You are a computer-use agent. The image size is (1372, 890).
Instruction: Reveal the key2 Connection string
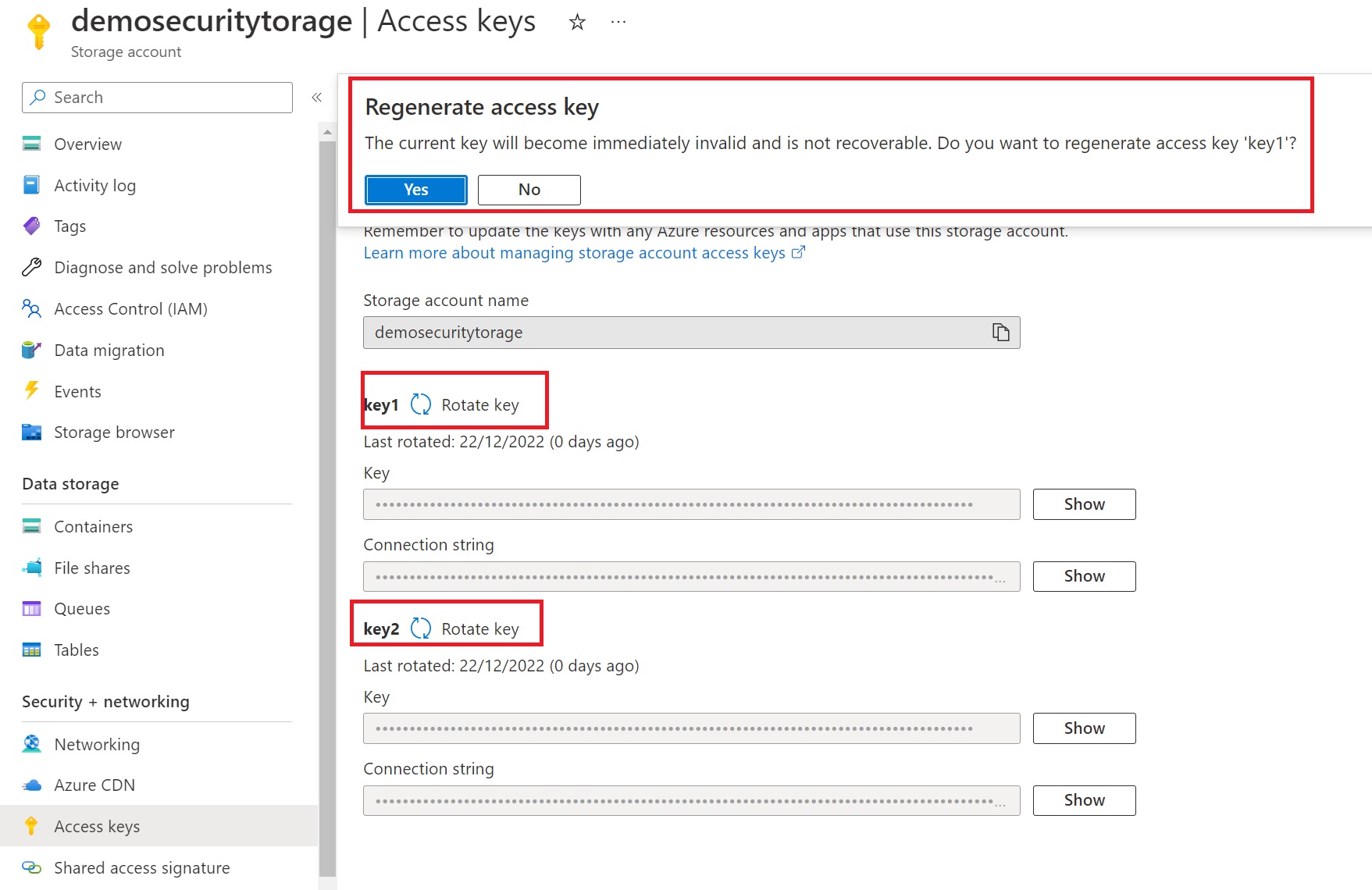coord(1083,800)
